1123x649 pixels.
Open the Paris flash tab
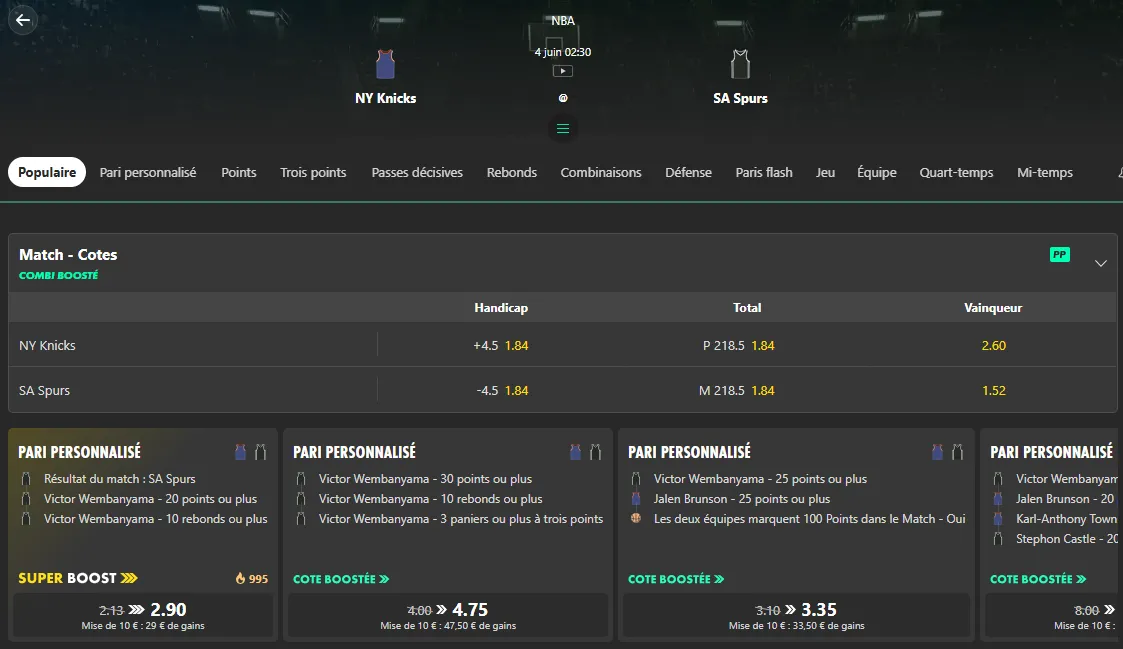pyautogui.click(x=763, y=173)
